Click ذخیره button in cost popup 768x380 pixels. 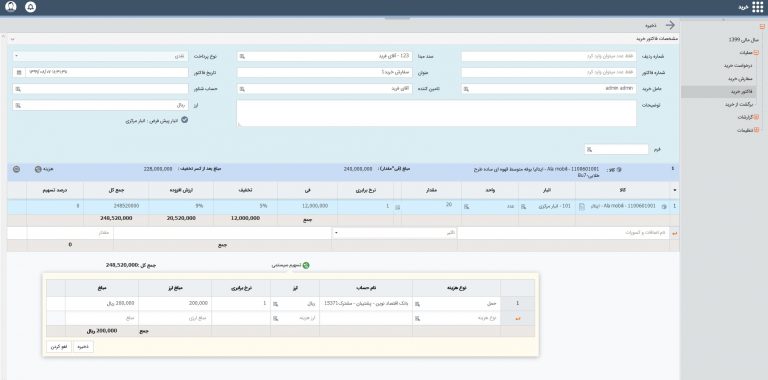[83, 346]
